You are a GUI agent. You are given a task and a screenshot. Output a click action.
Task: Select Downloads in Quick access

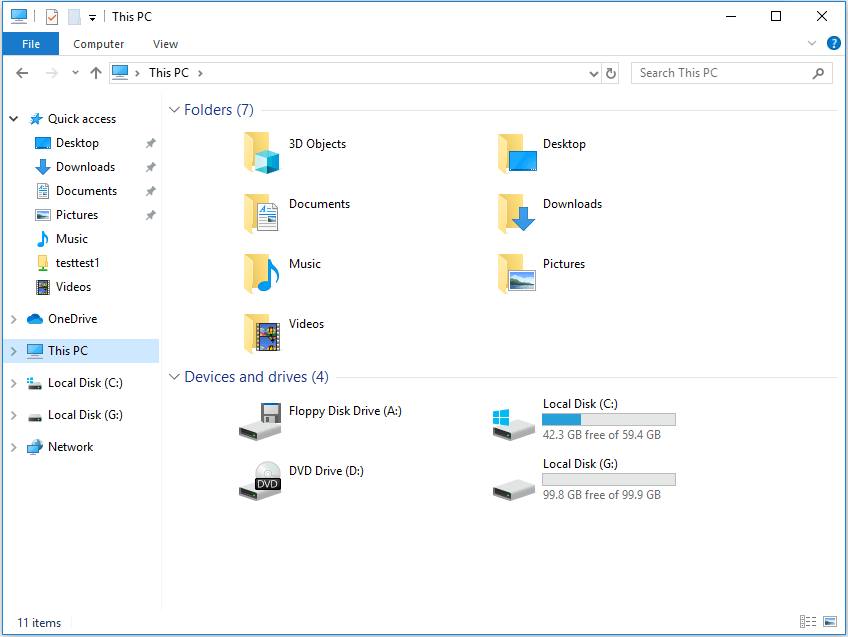85,167
